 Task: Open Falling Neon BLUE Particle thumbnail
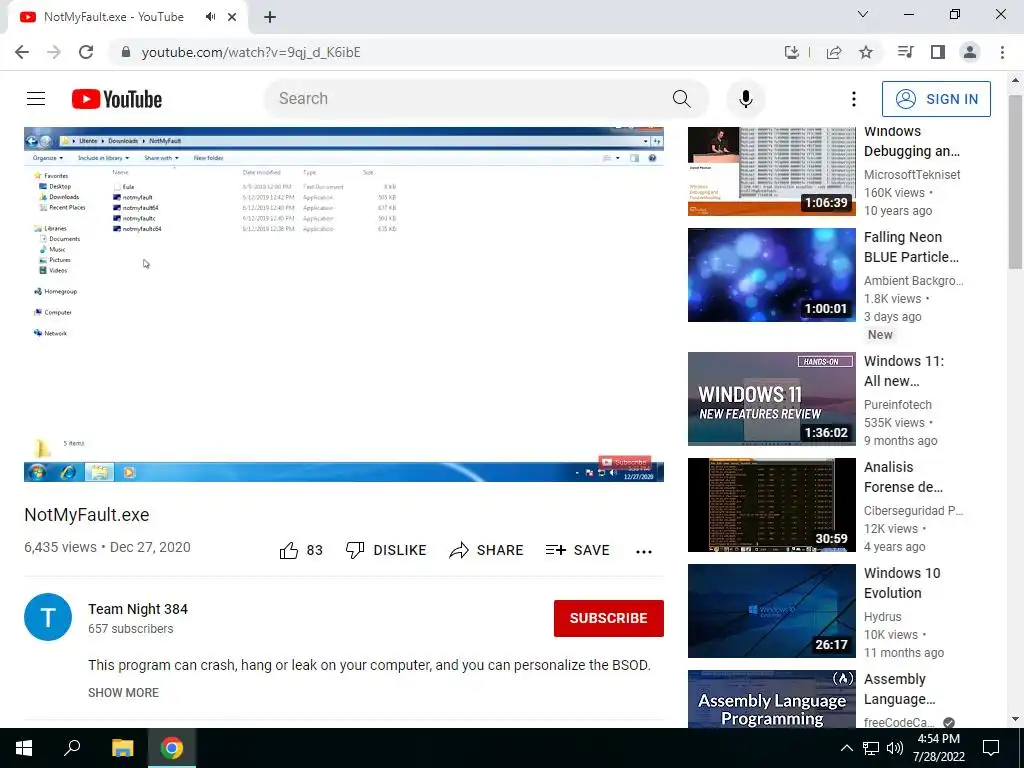[x=771, y=275]
